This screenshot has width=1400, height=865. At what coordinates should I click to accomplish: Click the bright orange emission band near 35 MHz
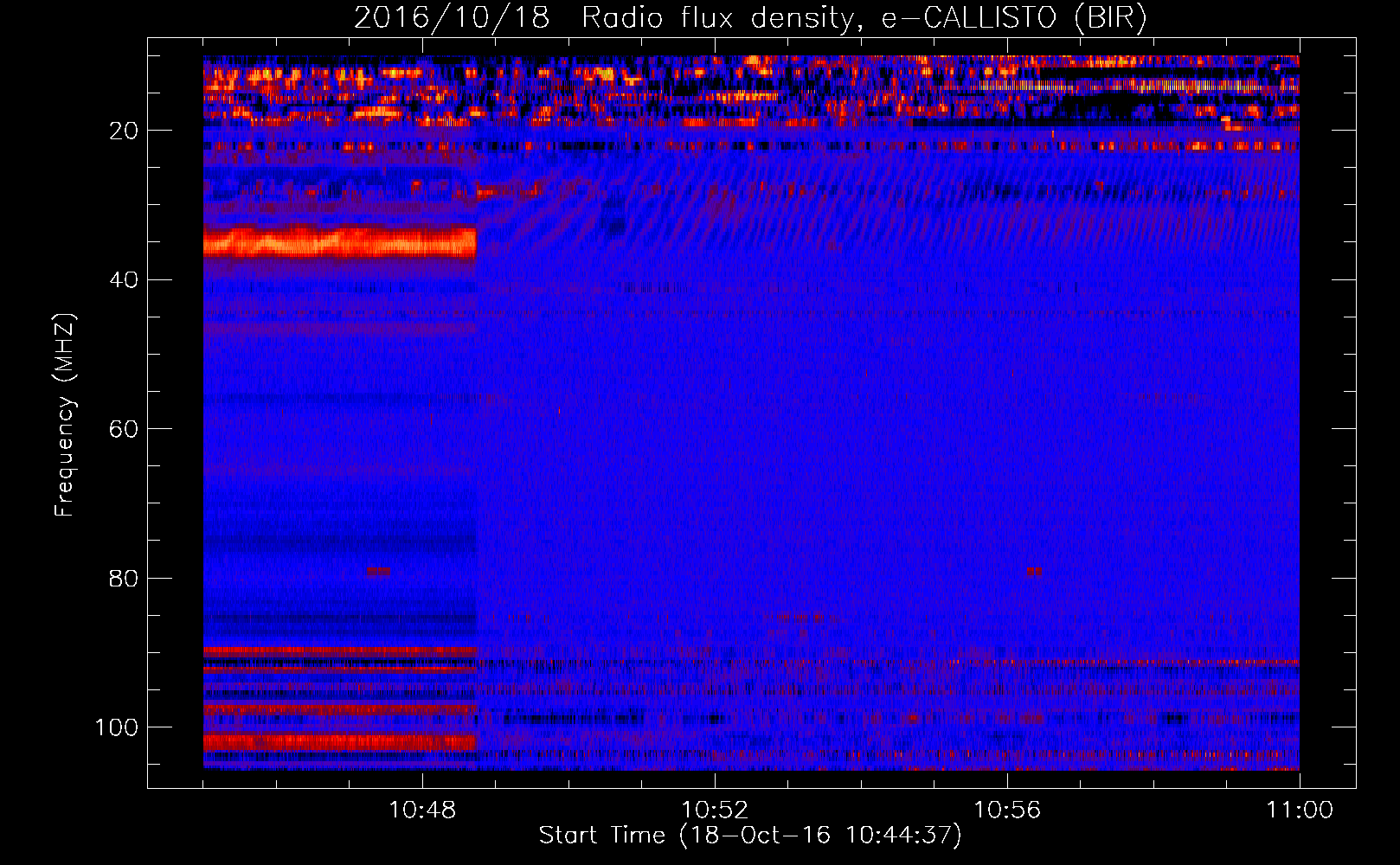[340, 242]
